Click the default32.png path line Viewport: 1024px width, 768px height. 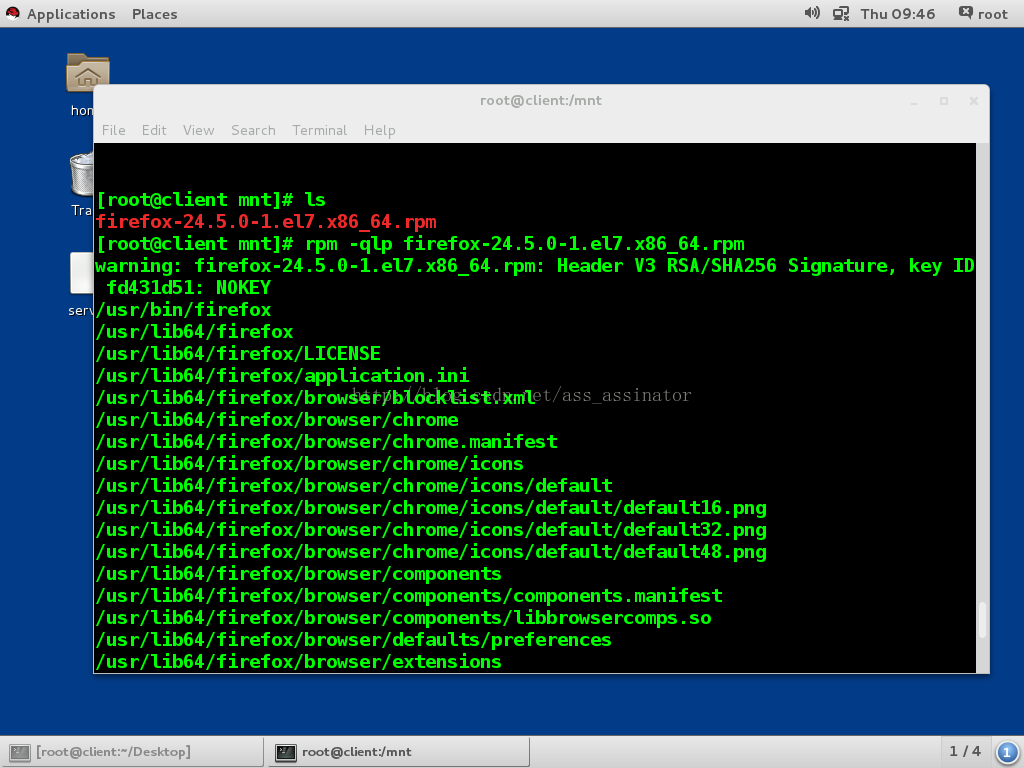(431, 530)
